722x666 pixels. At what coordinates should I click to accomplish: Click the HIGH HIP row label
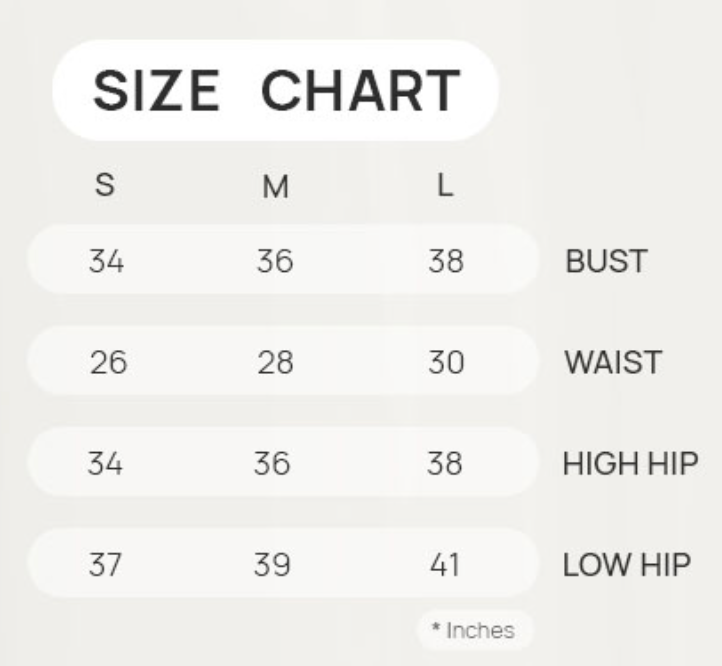point(629,464)
